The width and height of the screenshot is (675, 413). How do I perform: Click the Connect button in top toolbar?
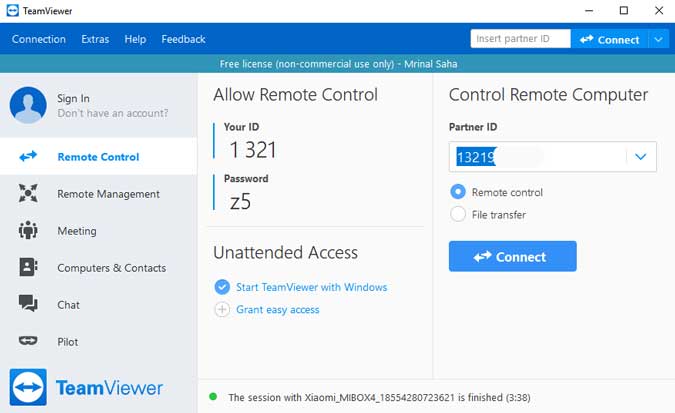[609, 40]
